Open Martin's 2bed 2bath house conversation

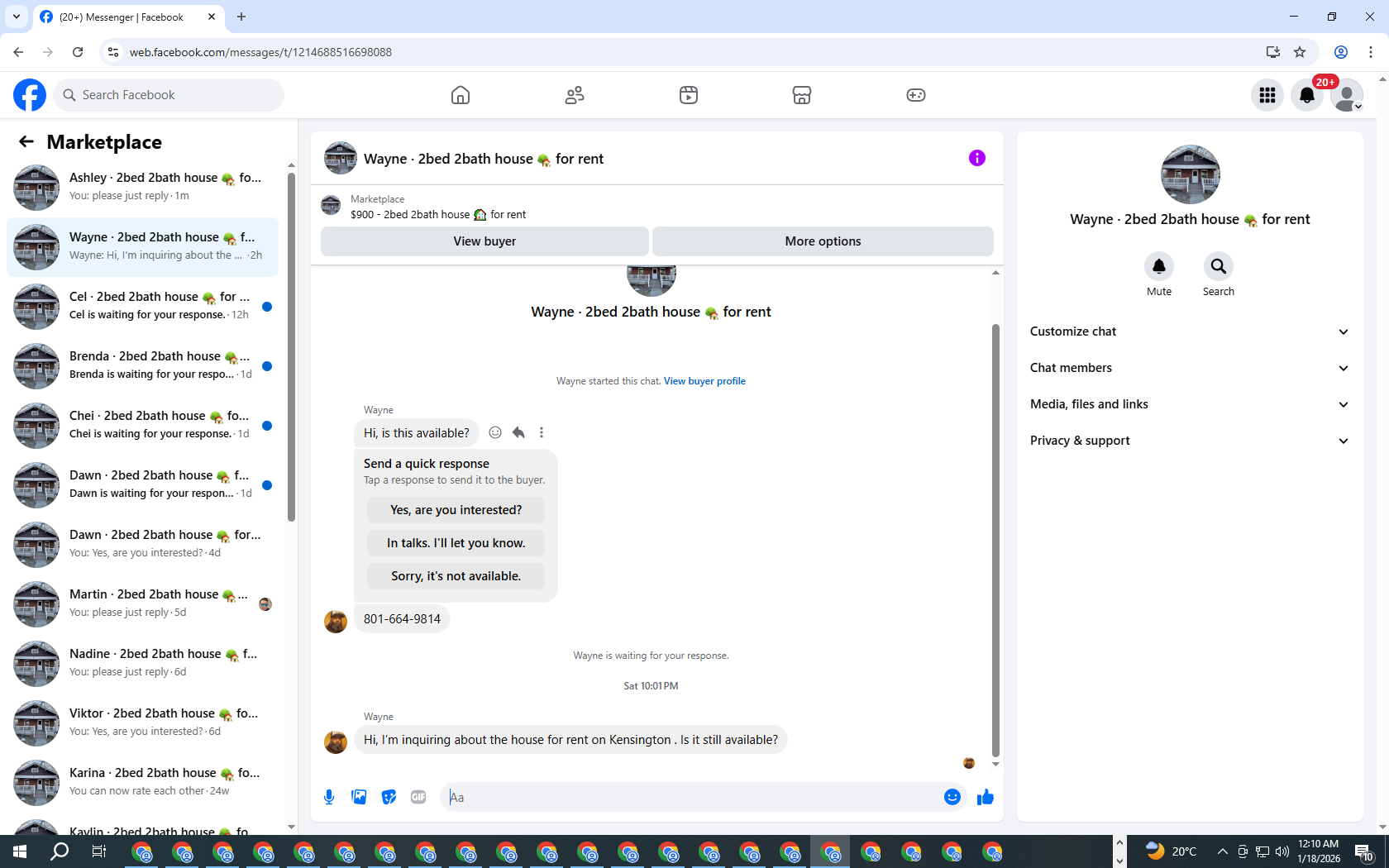point(142,603)
